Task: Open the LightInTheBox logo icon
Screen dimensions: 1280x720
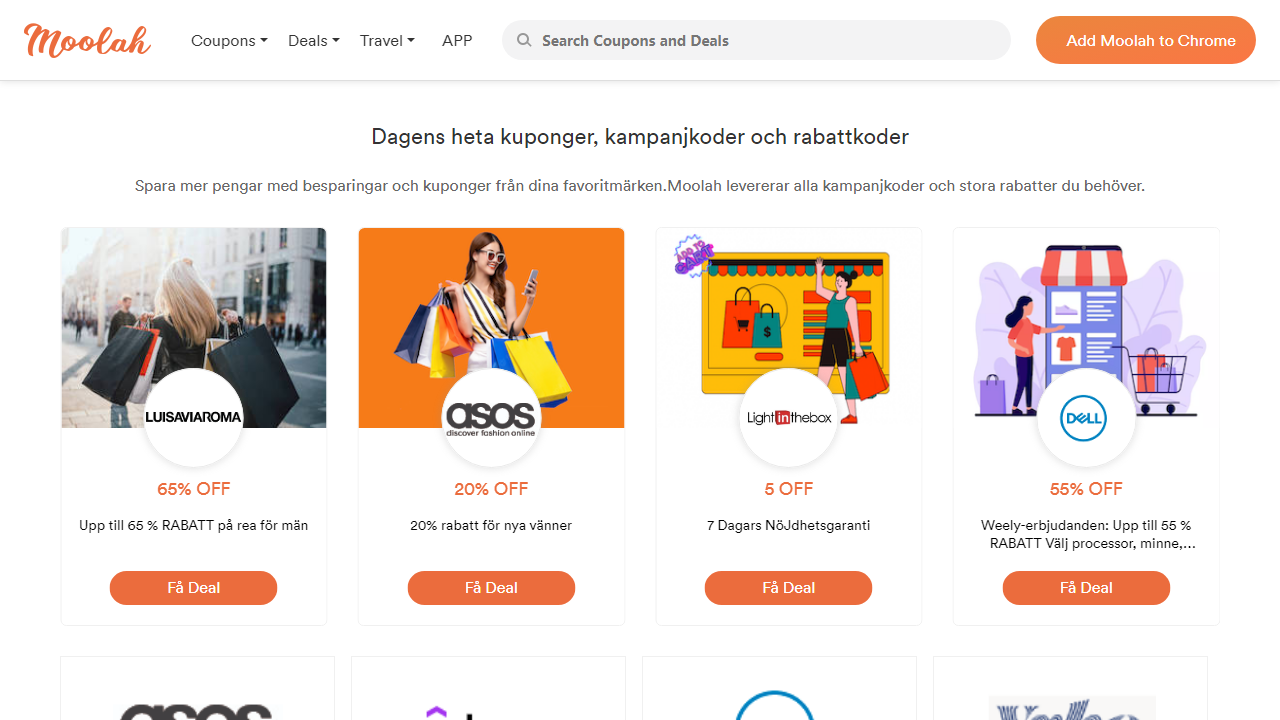Action: point(788,418)
